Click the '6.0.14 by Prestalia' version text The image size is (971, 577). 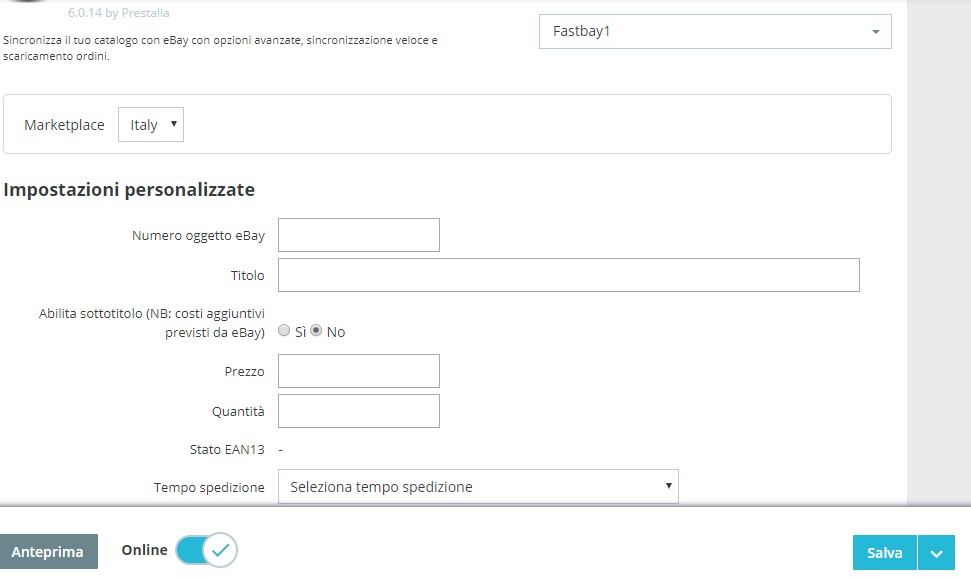tap(119, 12)
